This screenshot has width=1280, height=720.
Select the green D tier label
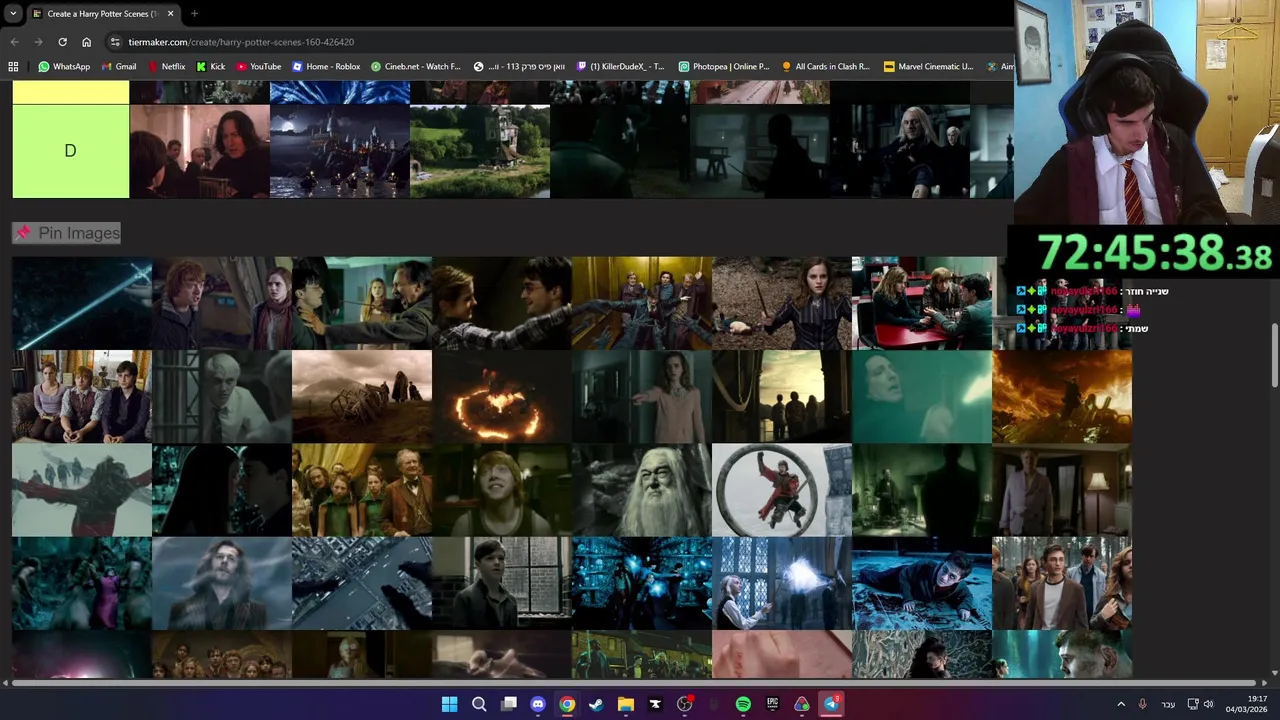tap(70, 151)
